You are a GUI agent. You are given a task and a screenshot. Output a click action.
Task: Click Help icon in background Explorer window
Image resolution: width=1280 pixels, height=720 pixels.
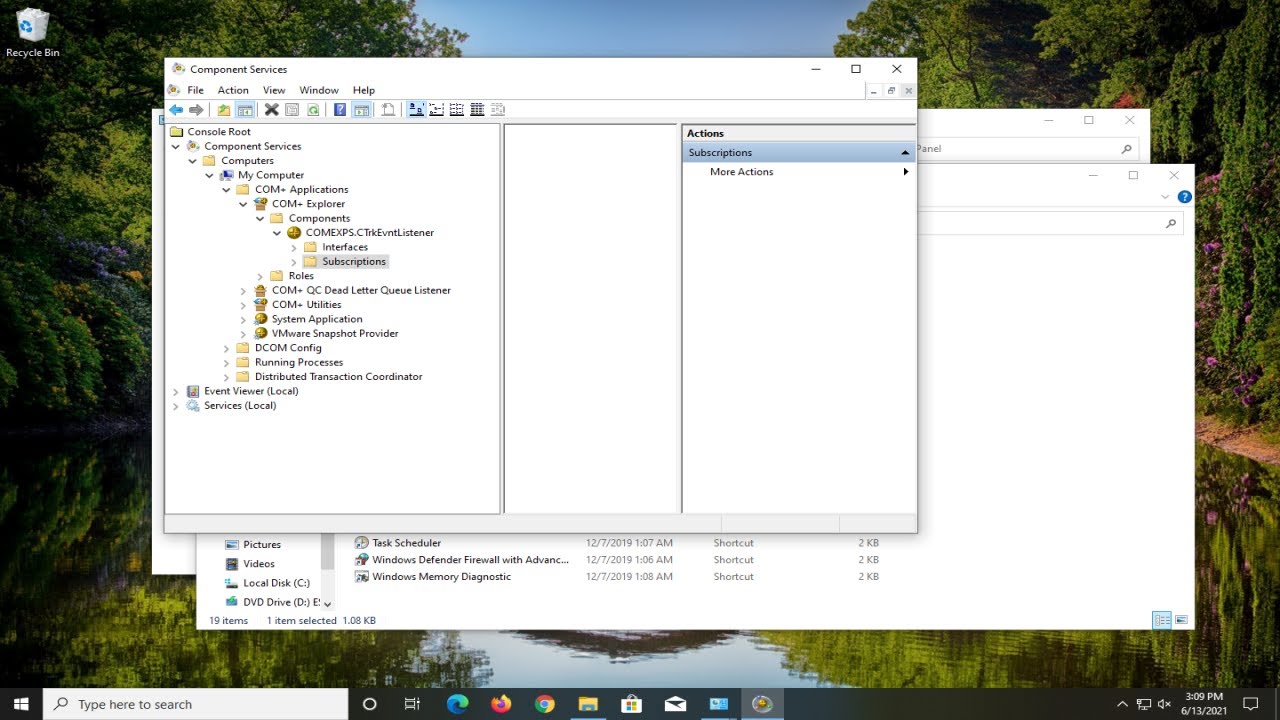(1185, 197)
